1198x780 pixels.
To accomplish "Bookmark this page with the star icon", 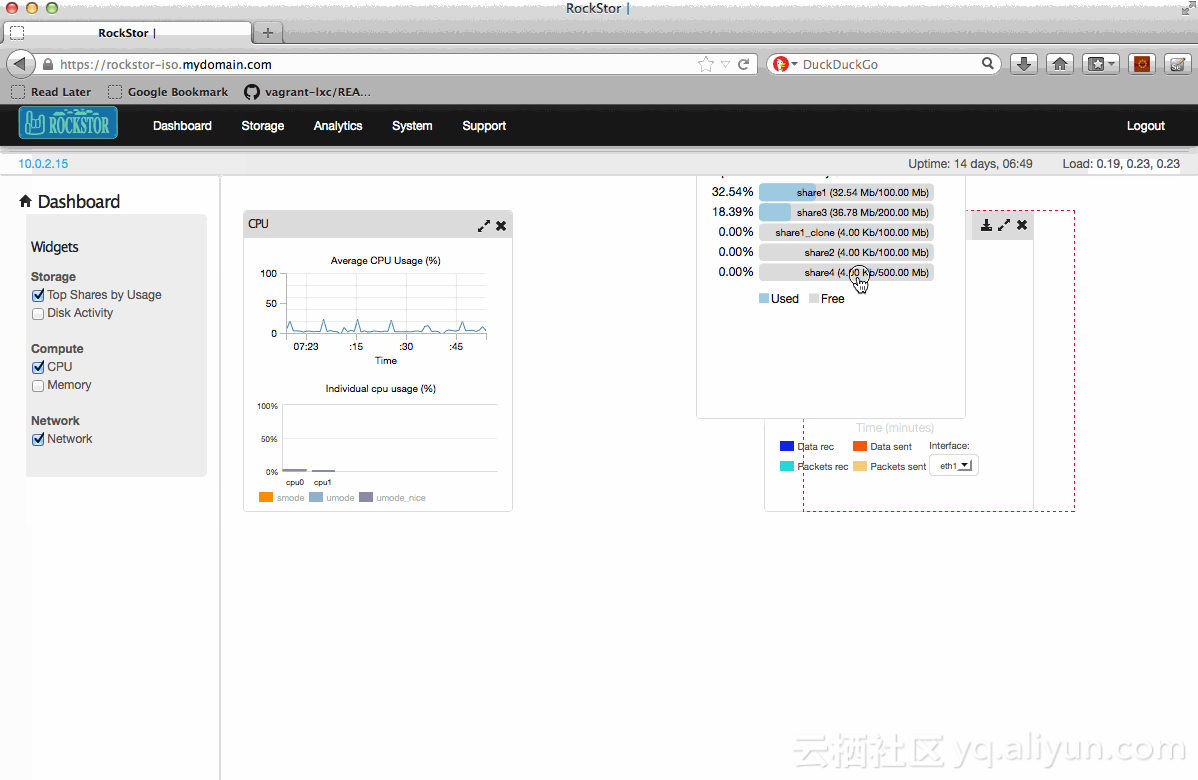I will 705,64.
